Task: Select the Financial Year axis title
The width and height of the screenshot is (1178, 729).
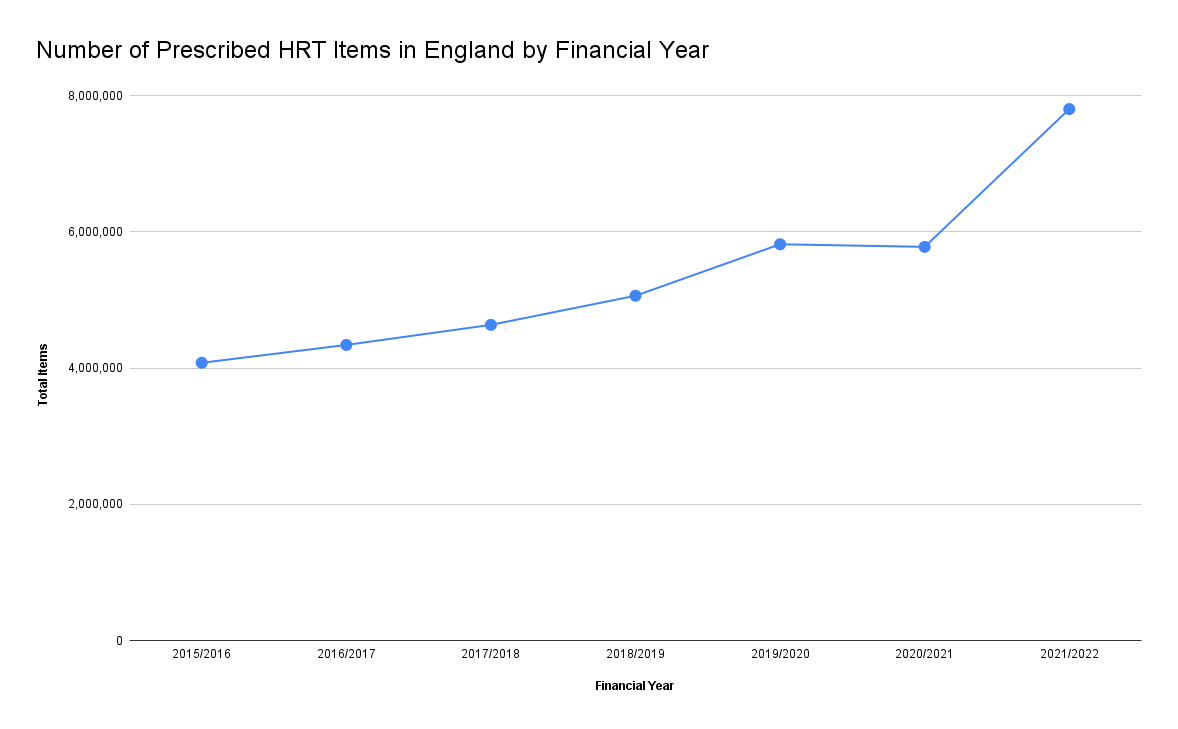Action: click(x=635, y=685)
